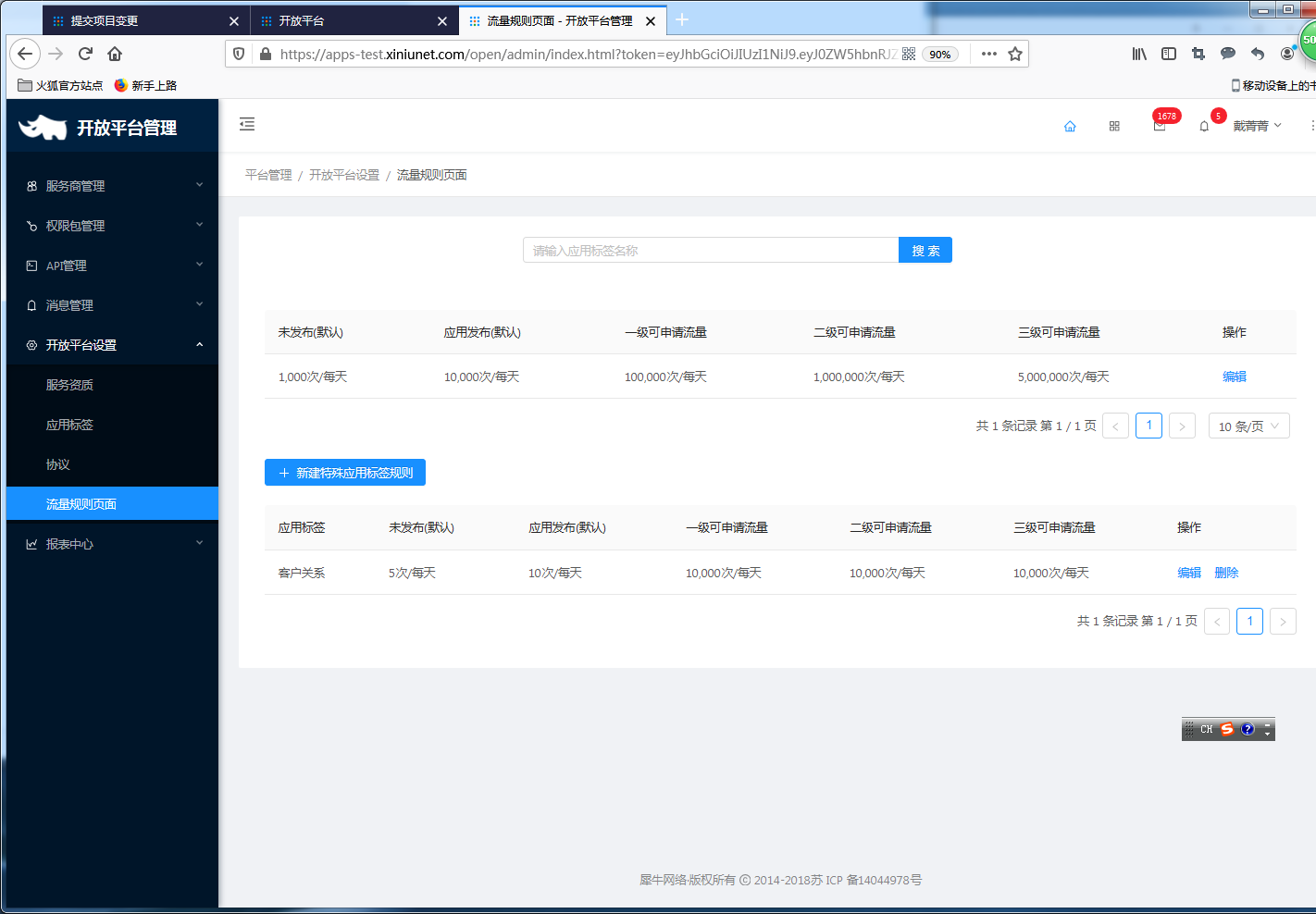Viewport: 1316px width, 914px height.
Task: Click the 报表中心 chart icon
Action: click(x=31, y=544)
